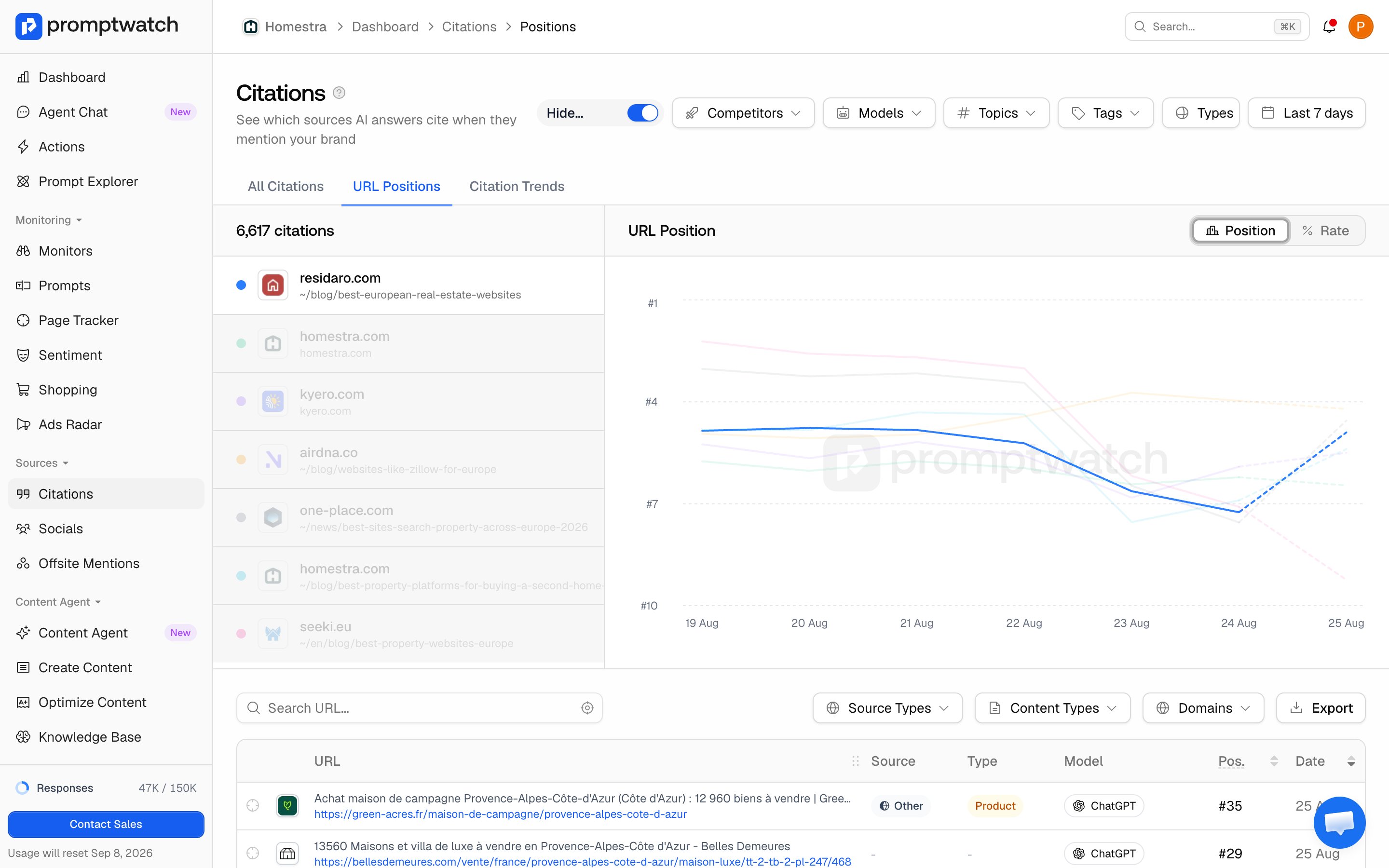Open Citations in sidebar

pos(106,494)
